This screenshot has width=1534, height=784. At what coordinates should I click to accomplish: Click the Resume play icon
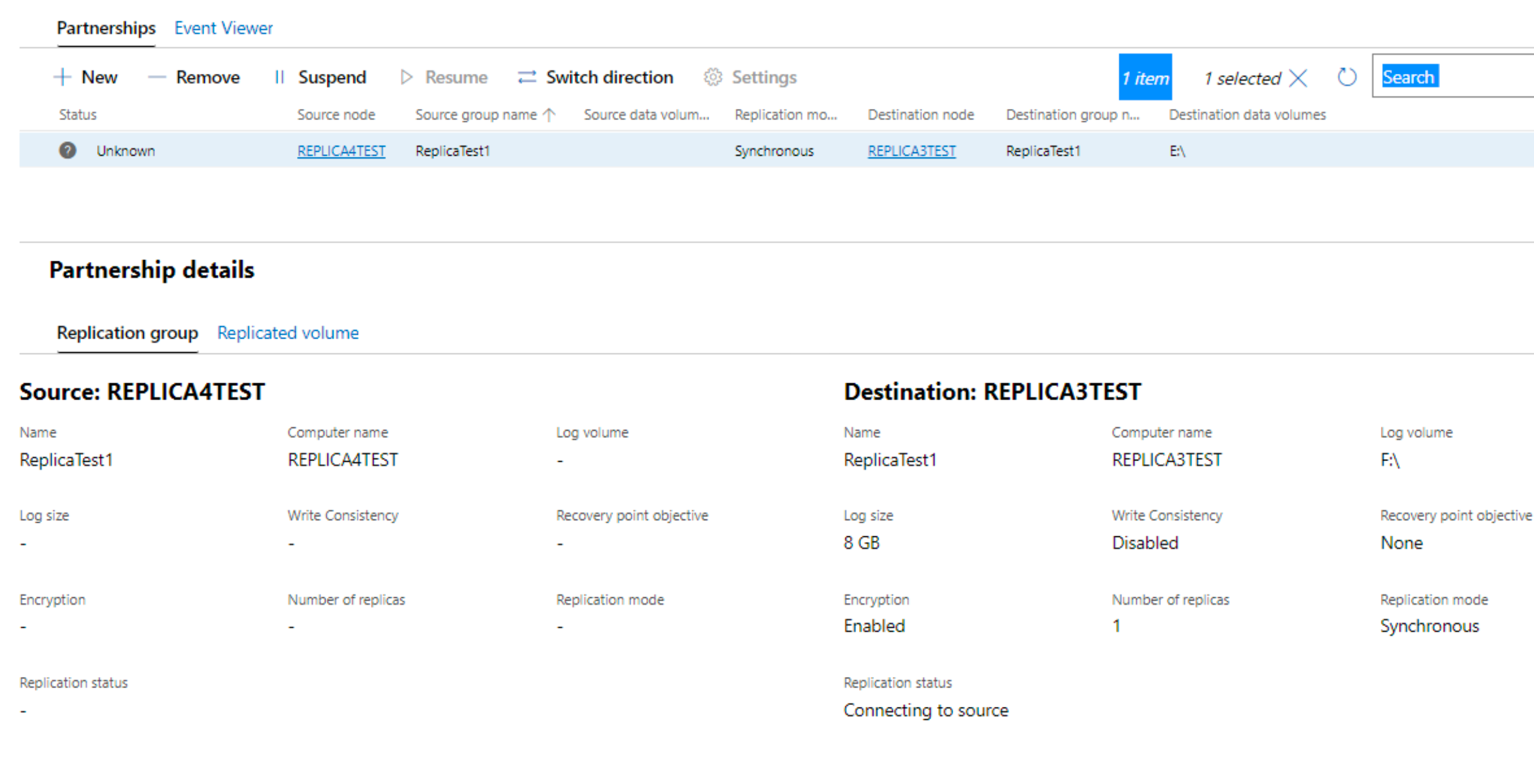coord(406,77)
